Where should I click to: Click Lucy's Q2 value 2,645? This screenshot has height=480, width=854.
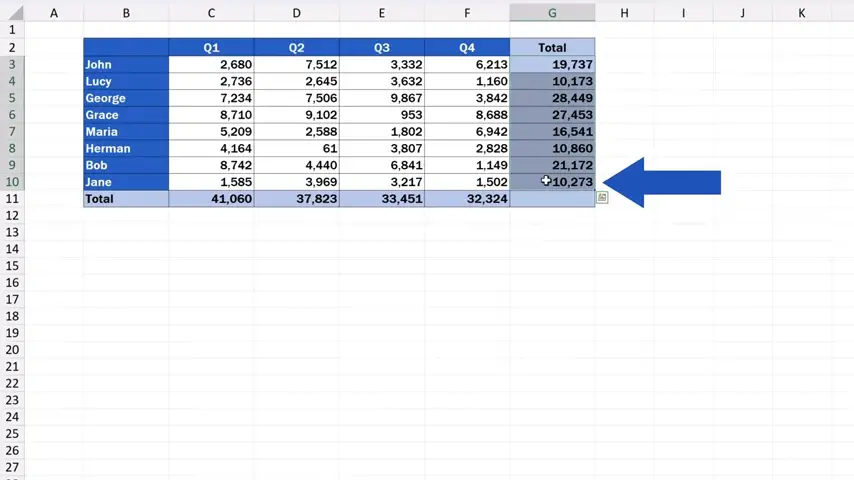296,81
